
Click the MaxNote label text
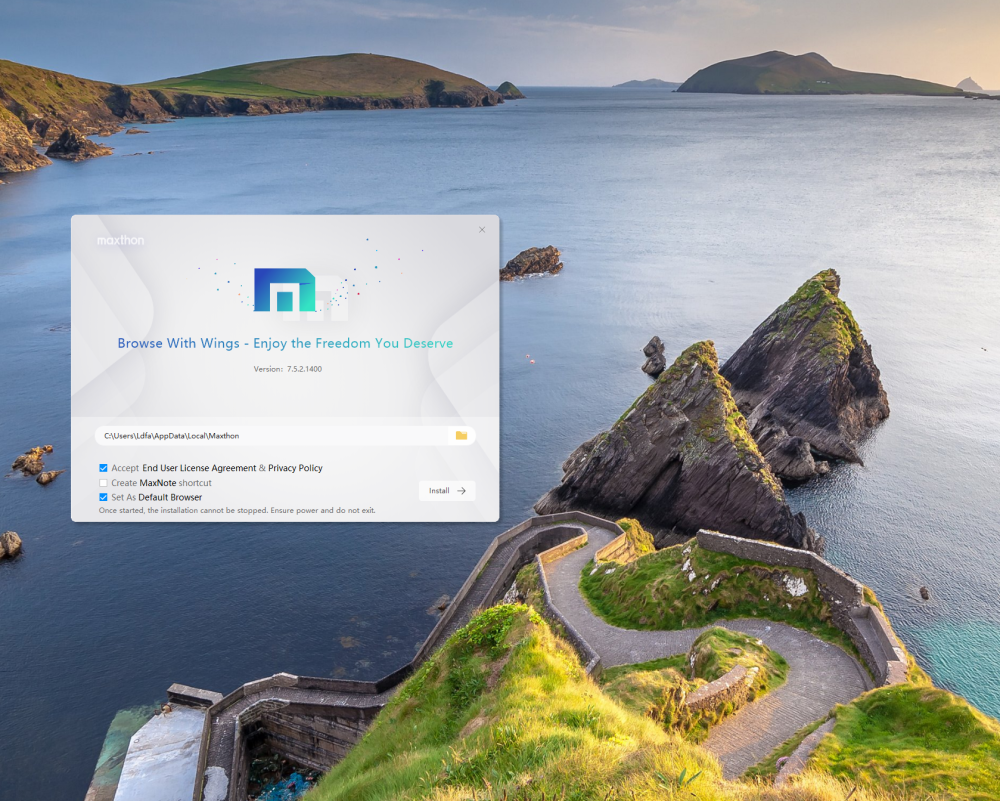(157, 483)
